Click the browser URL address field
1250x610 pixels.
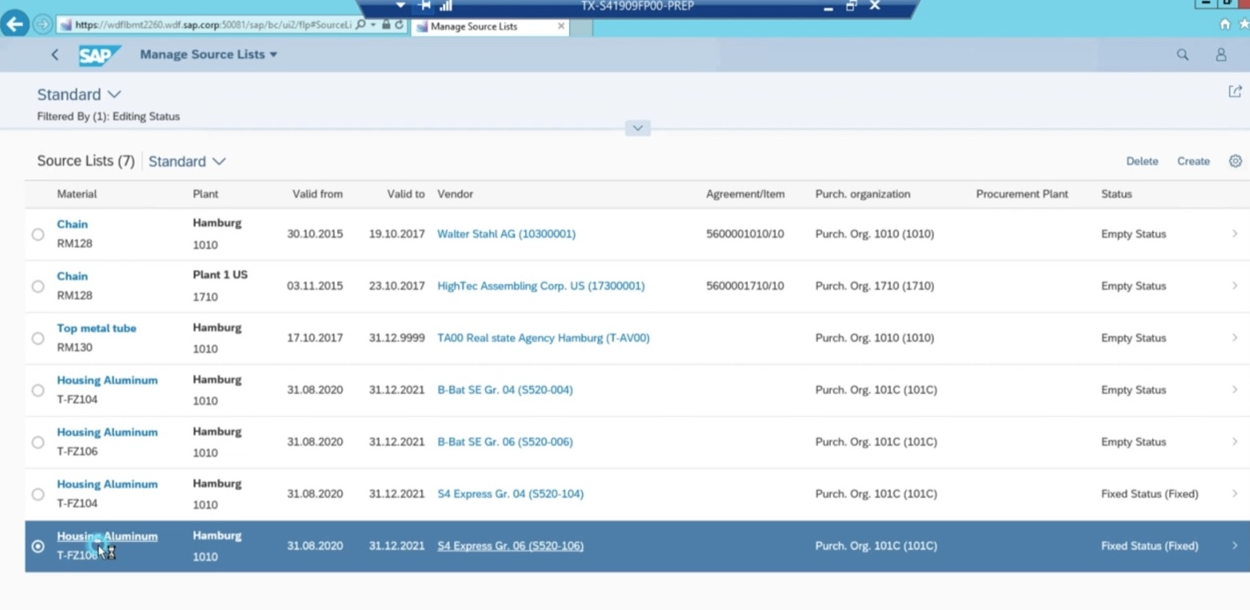coord(212,25)
